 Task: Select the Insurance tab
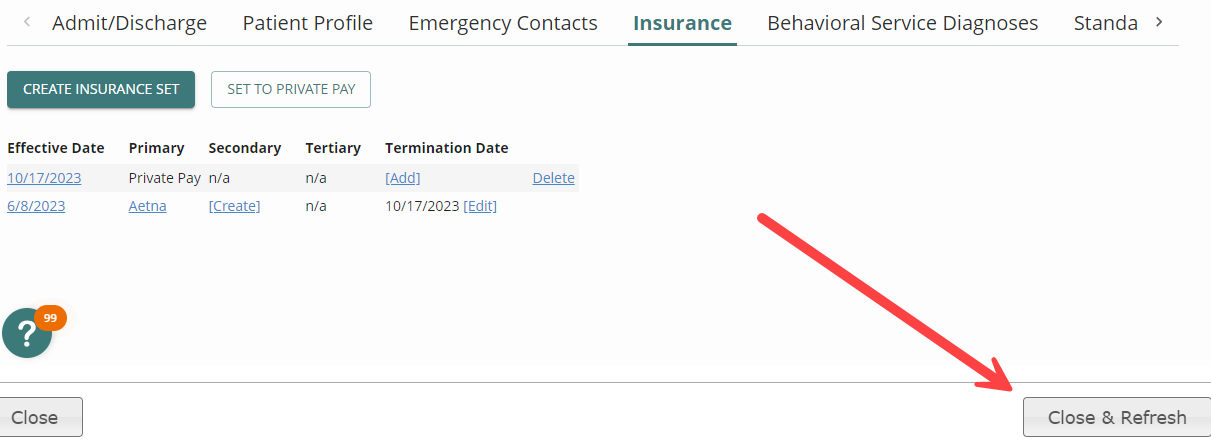(x=683, y=23)
